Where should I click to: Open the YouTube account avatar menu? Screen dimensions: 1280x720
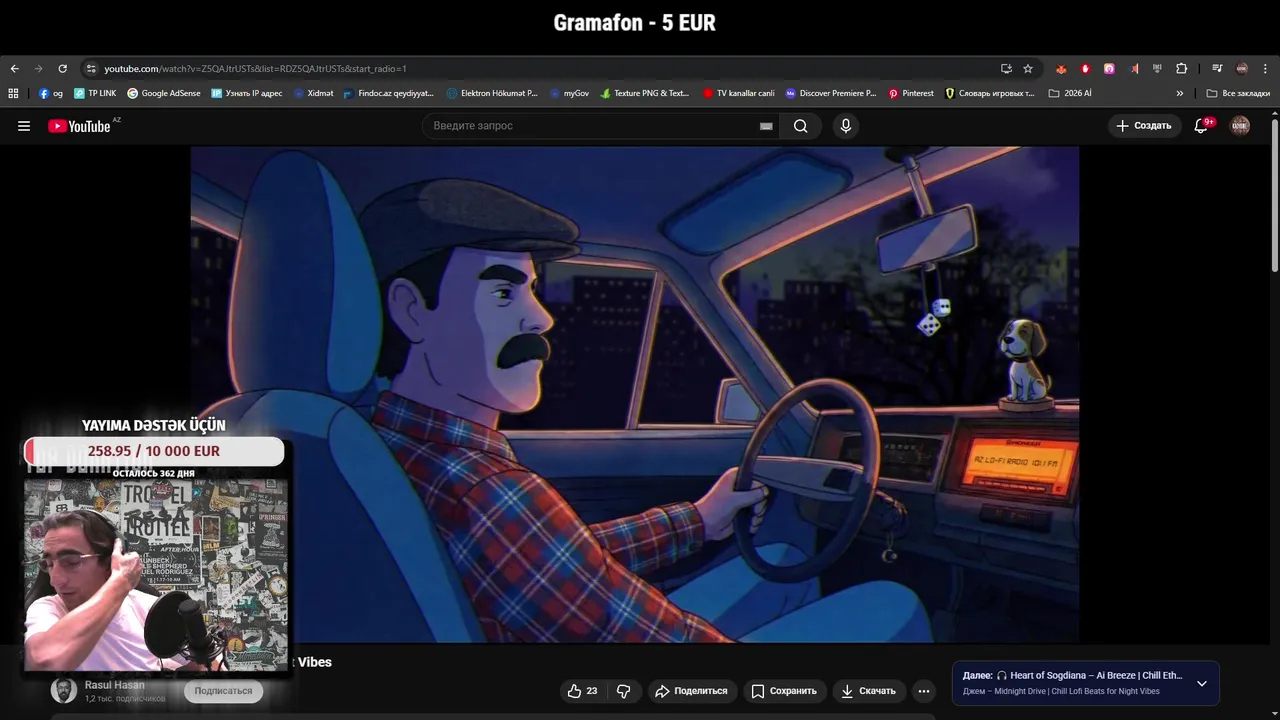[1240, 126]
